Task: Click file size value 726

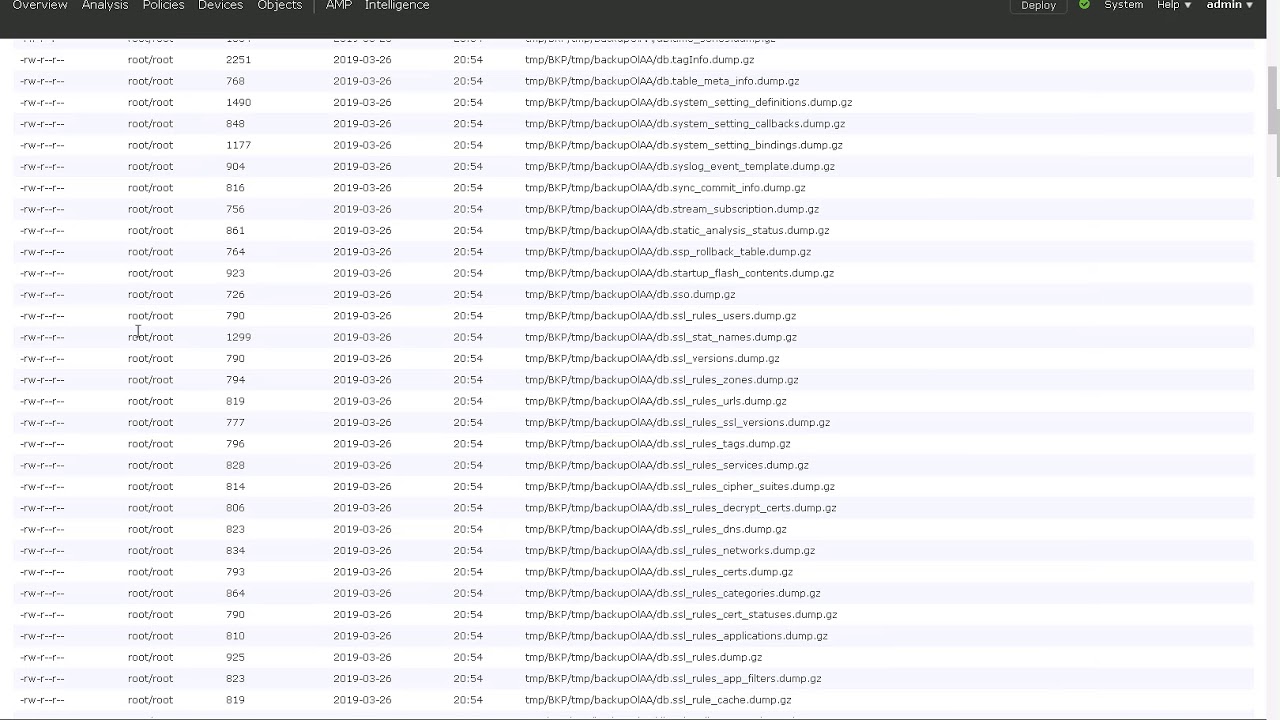Action: point(235,294)
